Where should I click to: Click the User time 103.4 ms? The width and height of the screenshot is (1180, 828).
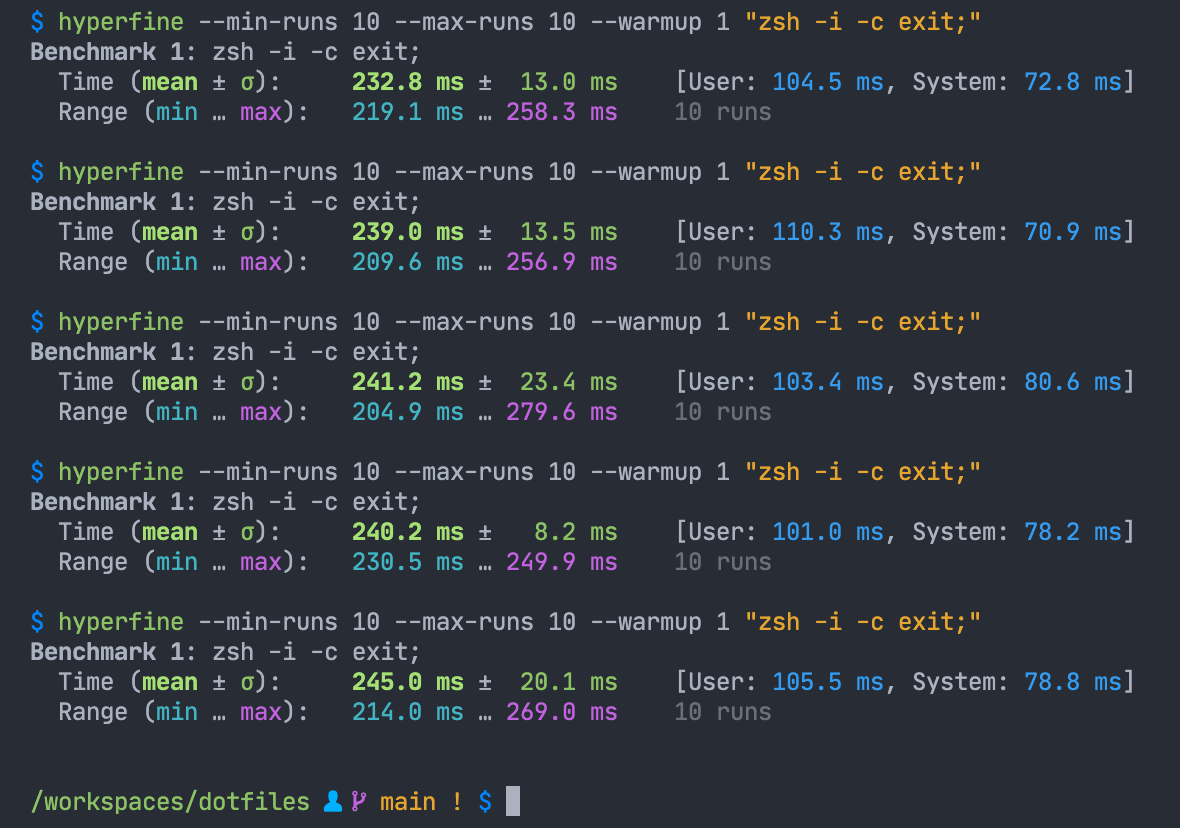point(828,382)
